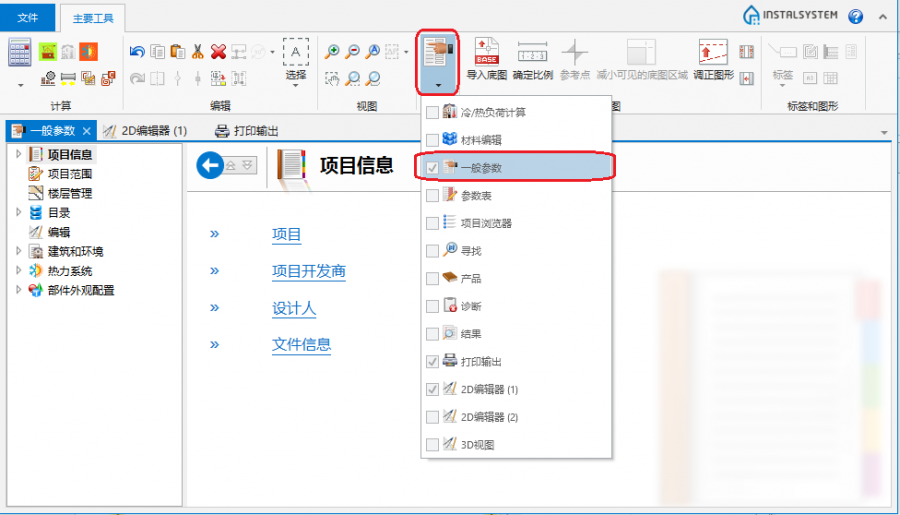The height and width of the screenshot is (515, 900).
Task: Click the 设计人 link
Action: coord(294,308)
